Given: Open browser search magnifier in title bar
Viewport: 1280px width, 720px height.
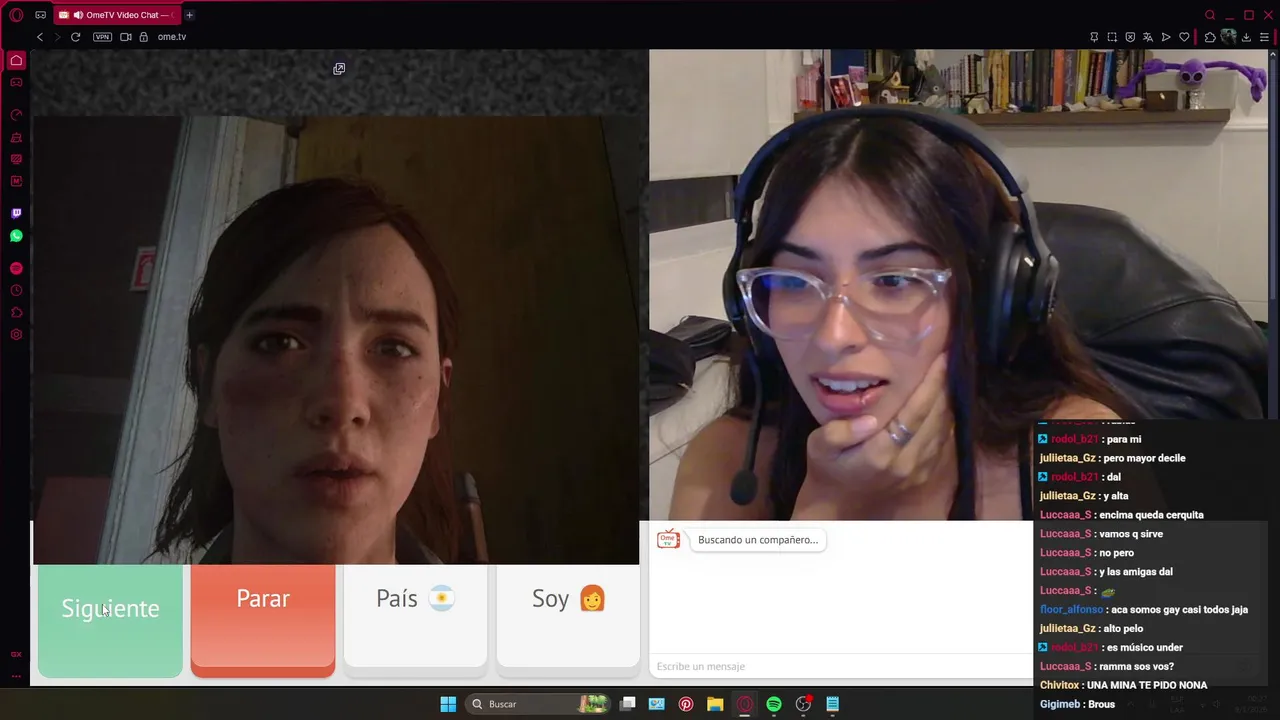Looking at the screenshot, I should tap(1210, 15).
